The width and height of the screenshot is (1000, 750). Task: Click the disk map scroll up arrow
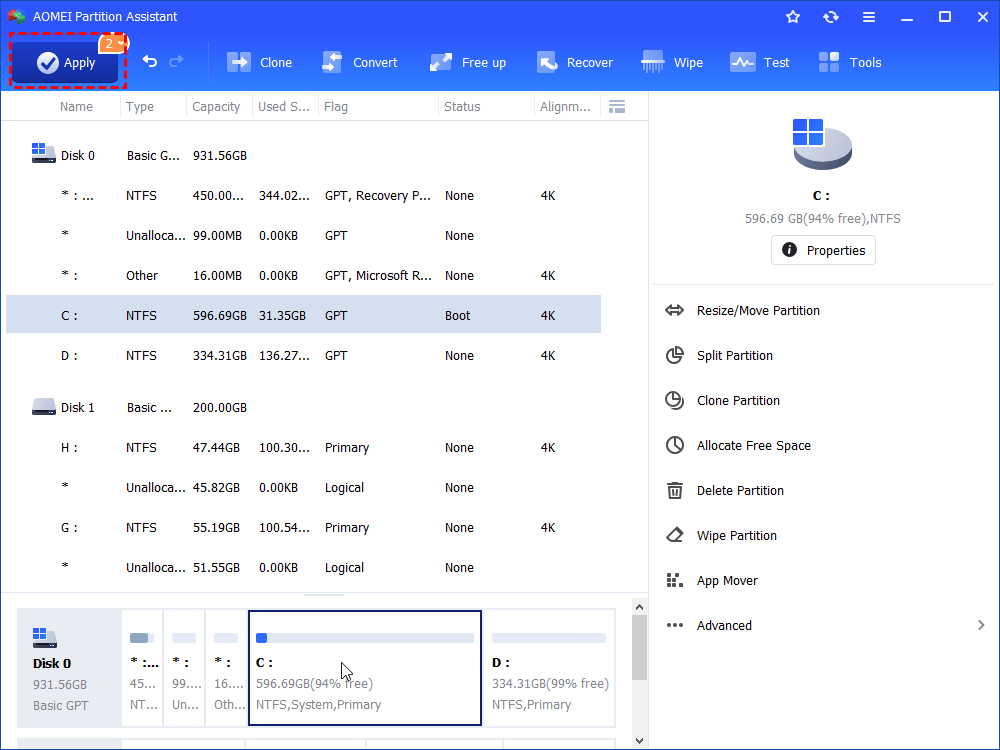point(639,607)
